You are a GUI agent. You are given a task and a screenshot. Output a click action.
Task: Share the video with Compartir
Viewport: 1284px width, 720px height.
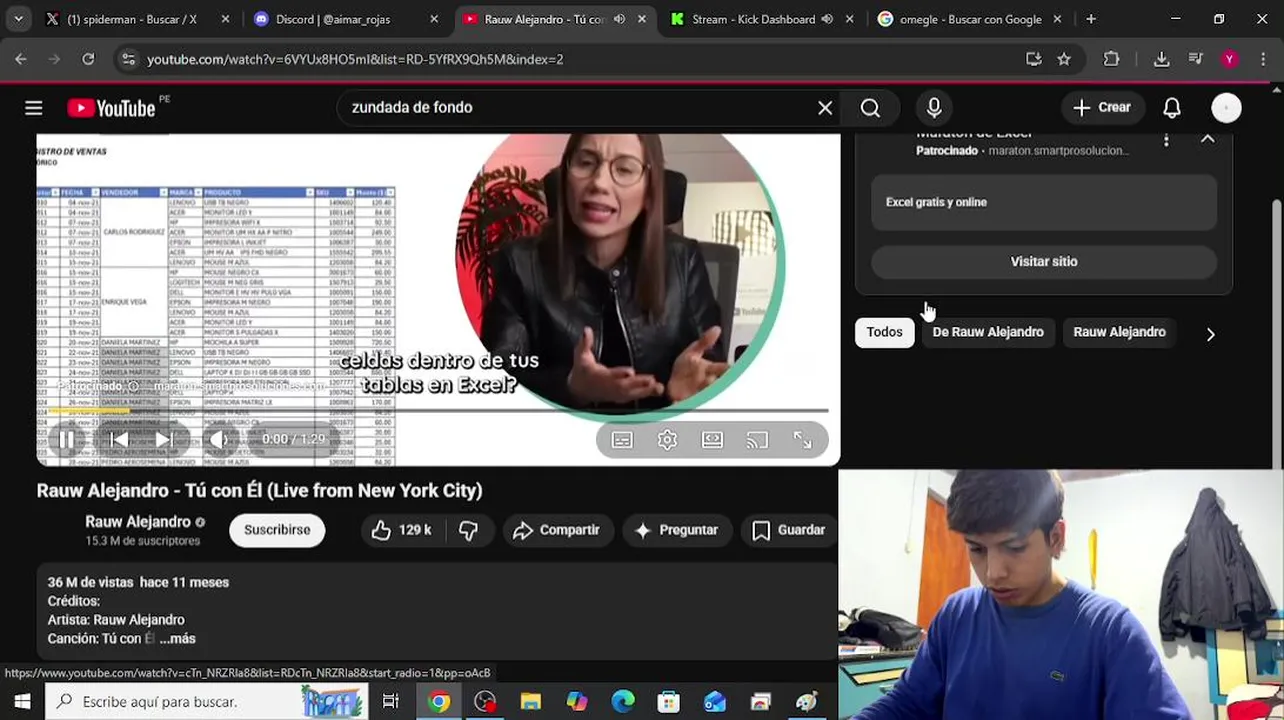556,530
